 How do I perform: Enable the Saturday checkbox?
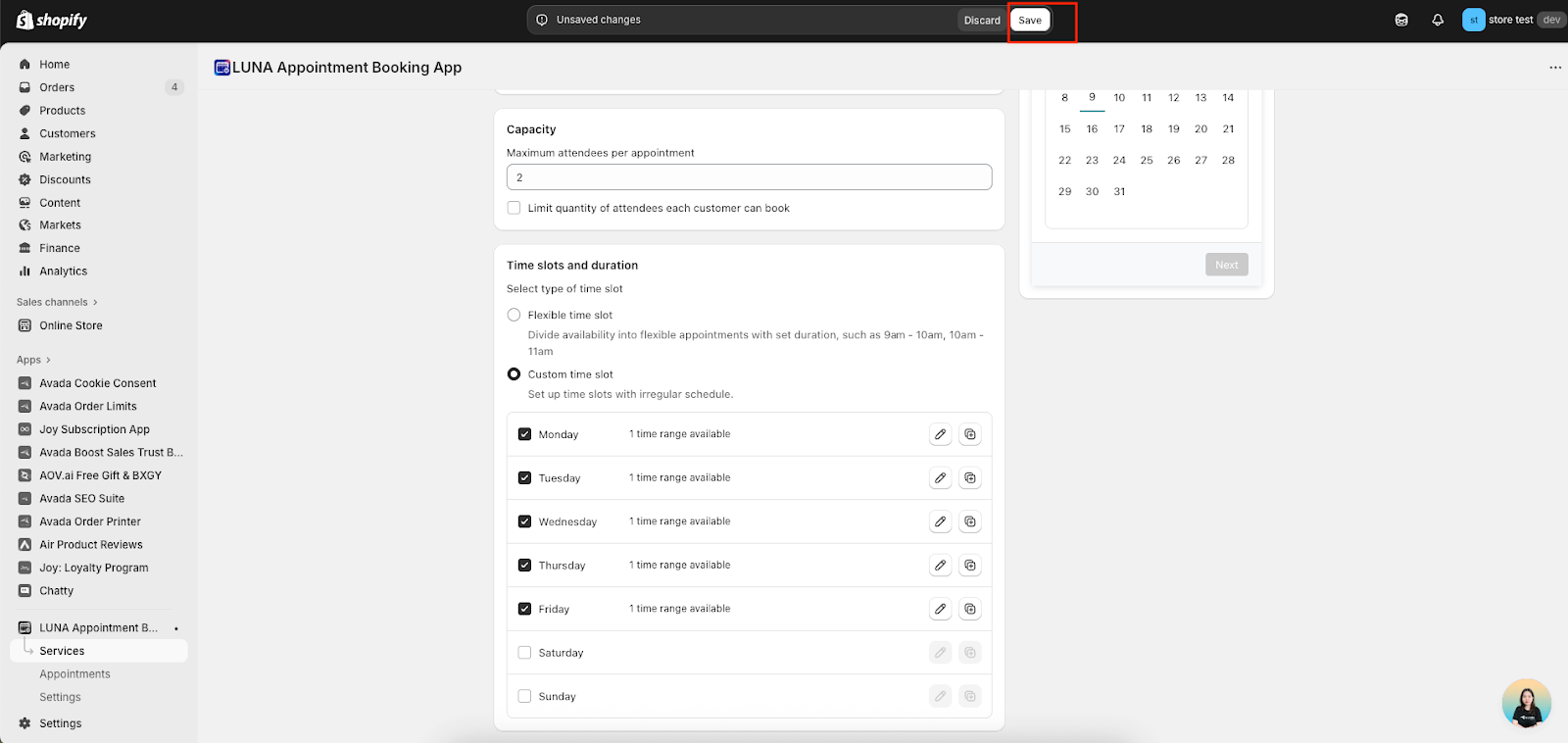(524, 653)
